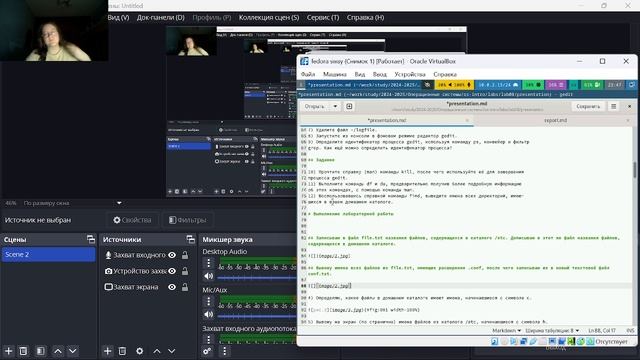Open the Устройства menu in VirtualBox
The image size is (640, 360).
[410, 74]
